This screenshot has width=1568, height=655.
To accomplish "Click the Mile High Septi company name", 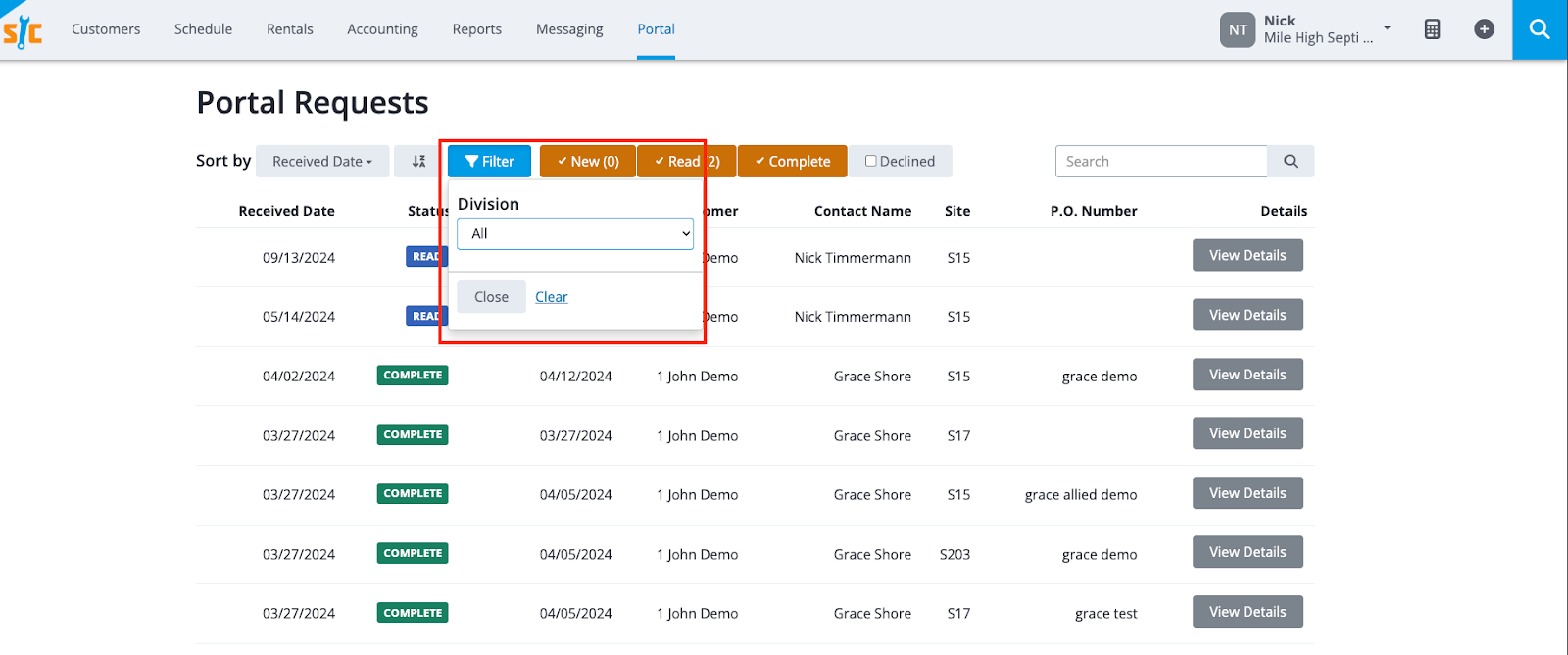I will [1318, 38].
